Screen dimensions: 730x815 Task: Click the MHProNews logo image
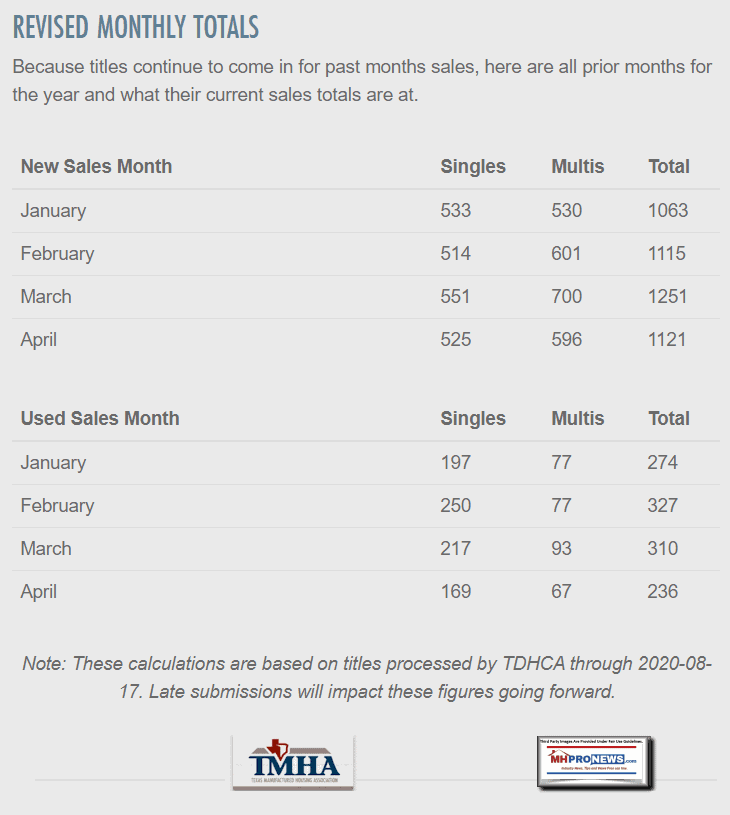595,763
